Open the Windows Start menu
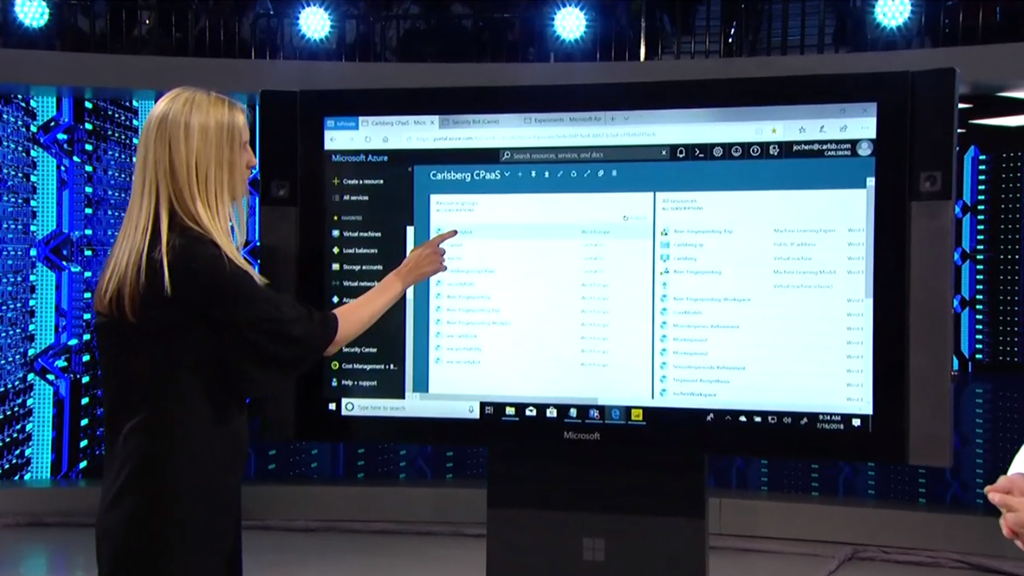Screen dimensions: 1024x576 click(332, 407)
